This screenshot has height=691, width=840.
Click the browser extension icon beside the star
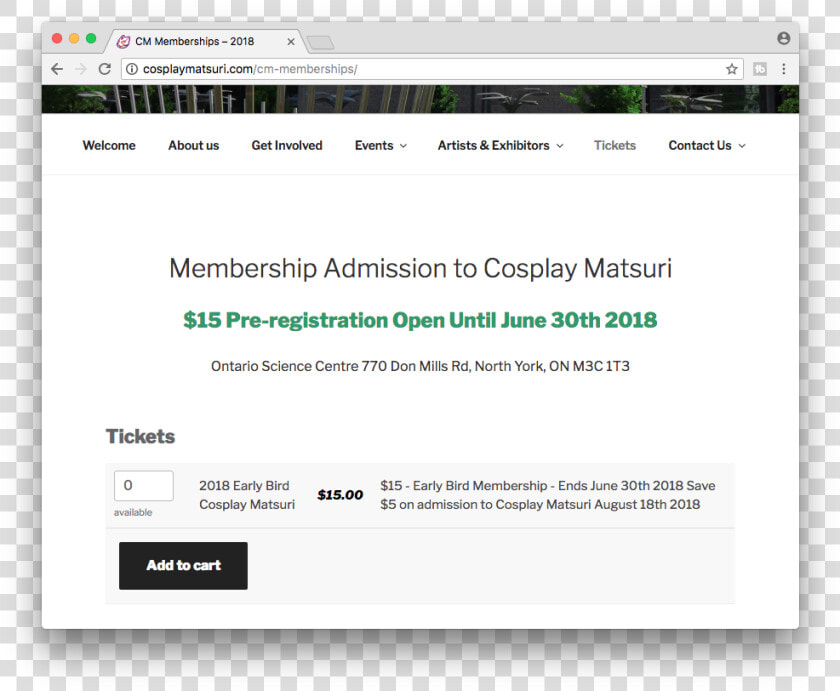tap(760, 69)
